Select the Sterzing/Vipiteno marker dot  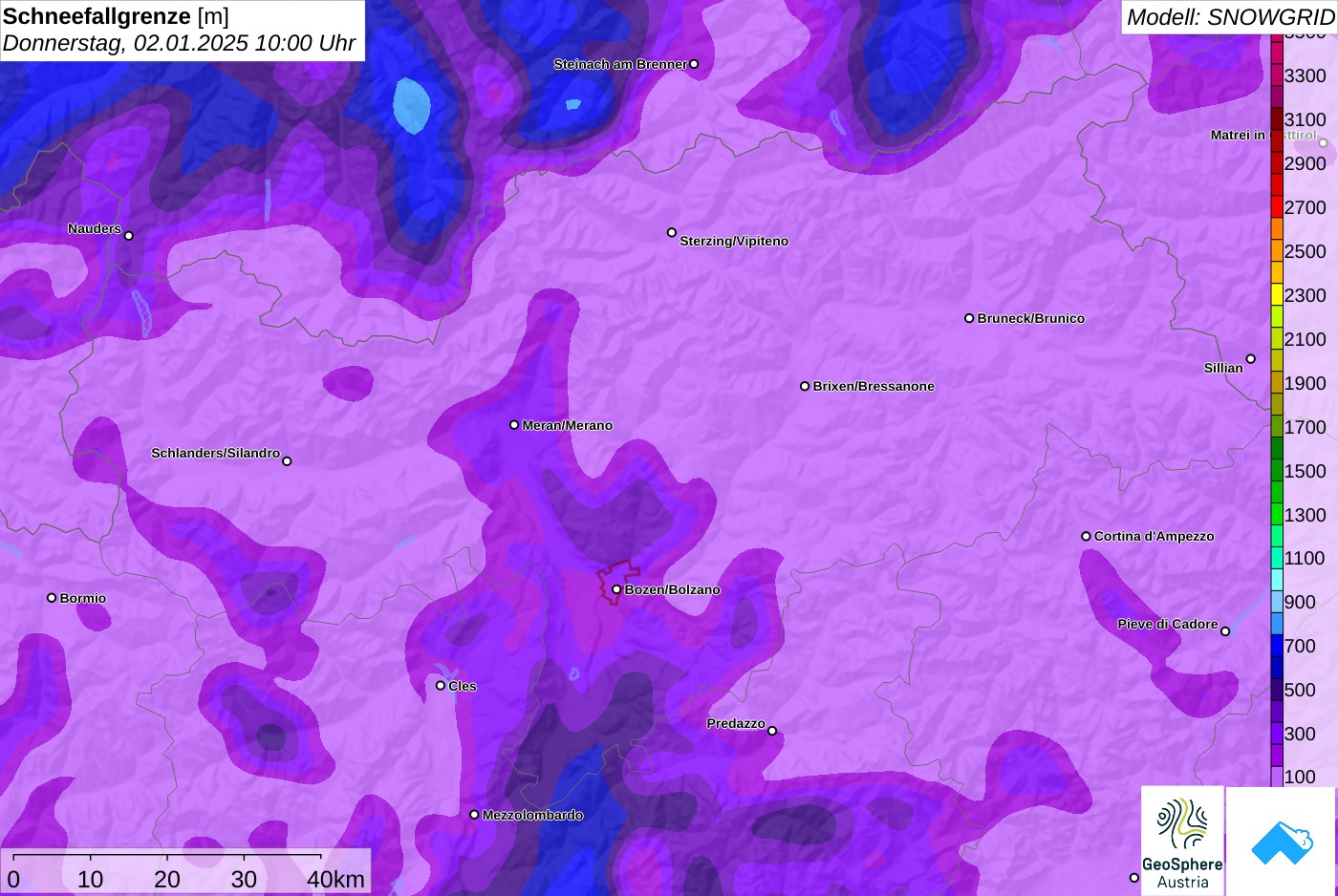(672, 232)
